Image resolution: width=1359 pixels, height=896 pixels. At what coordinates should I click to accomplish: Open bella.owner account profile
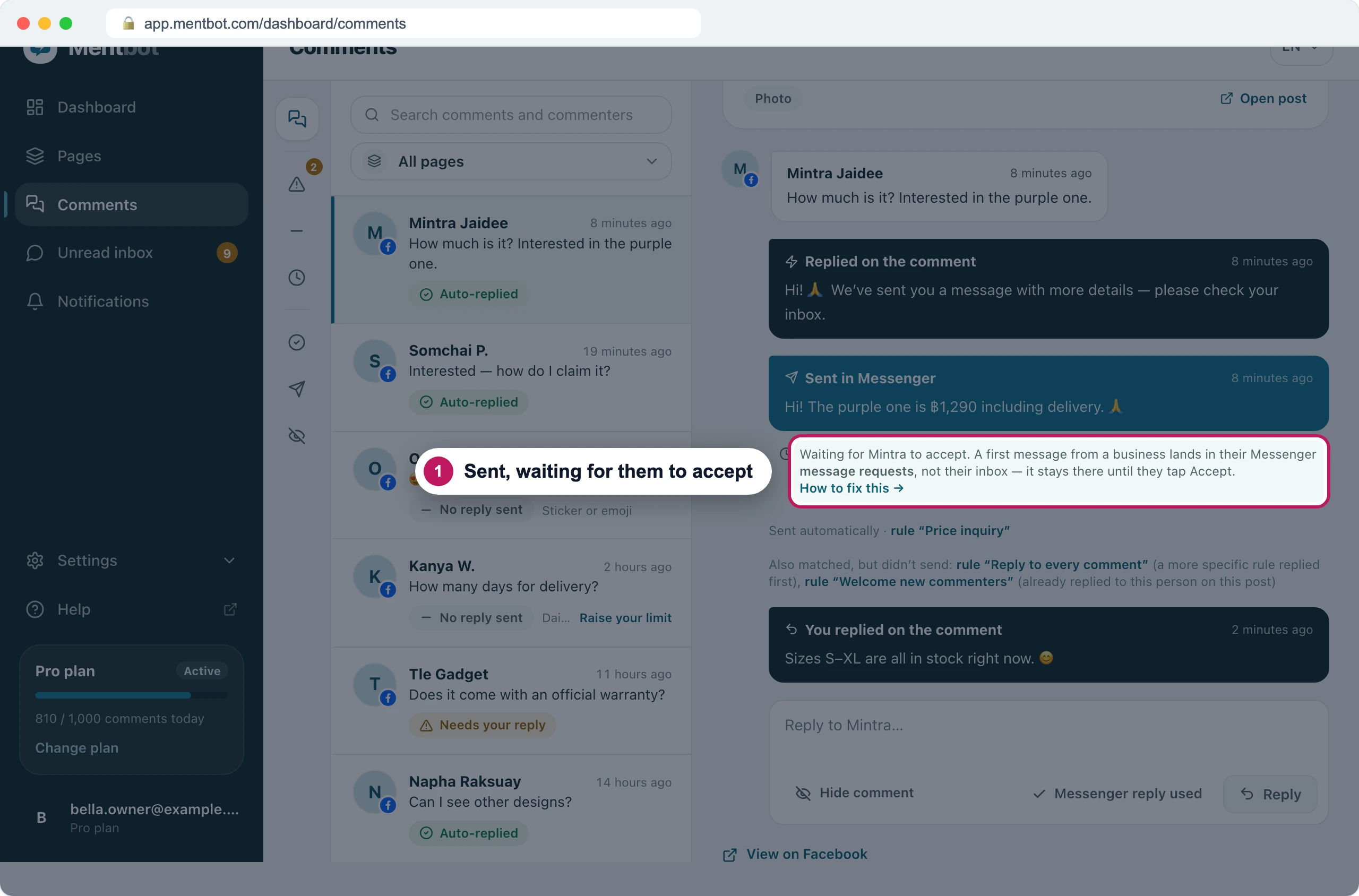click(x=132, y=818)
